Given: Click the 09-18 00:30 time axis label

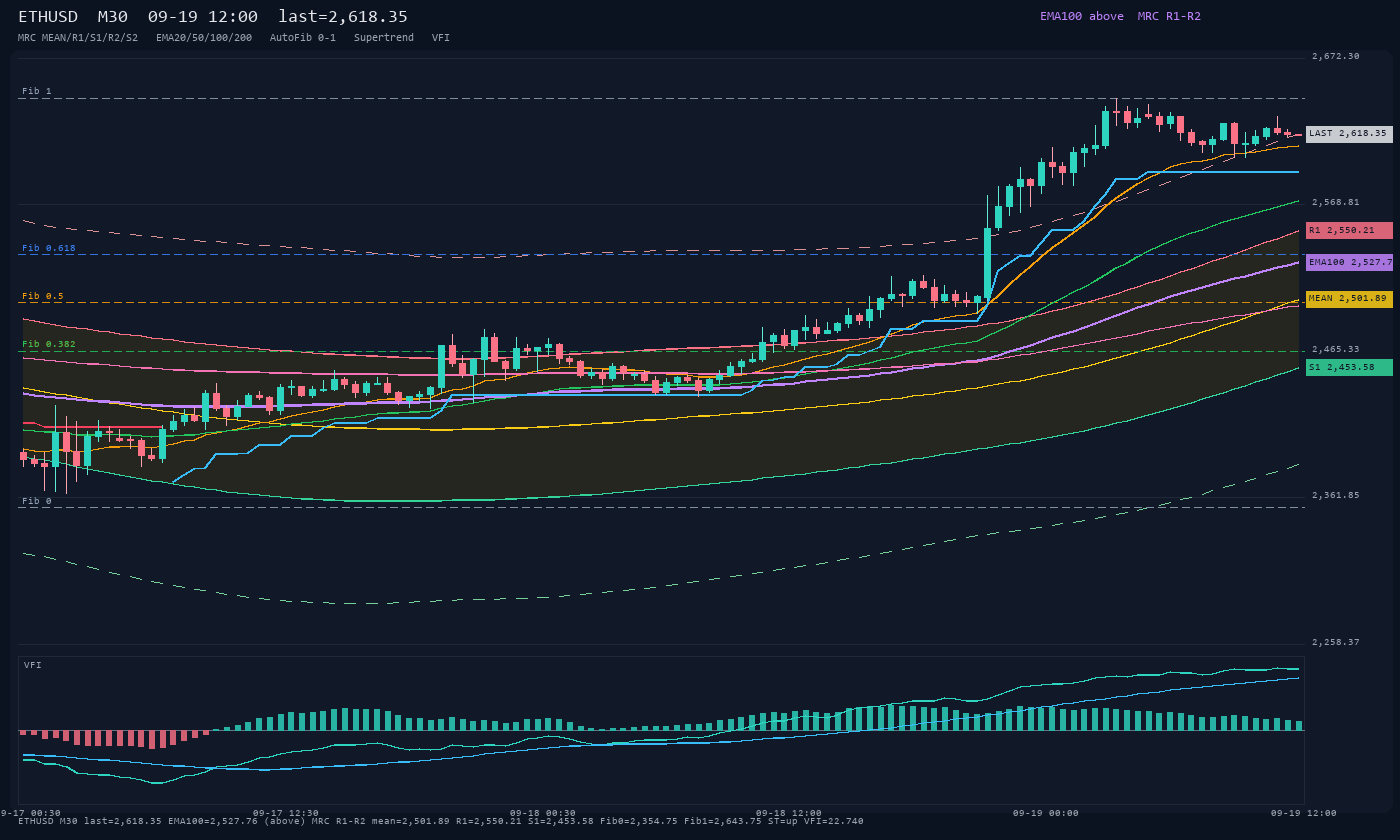Looking at the screenshot, I should click(543, 813).
